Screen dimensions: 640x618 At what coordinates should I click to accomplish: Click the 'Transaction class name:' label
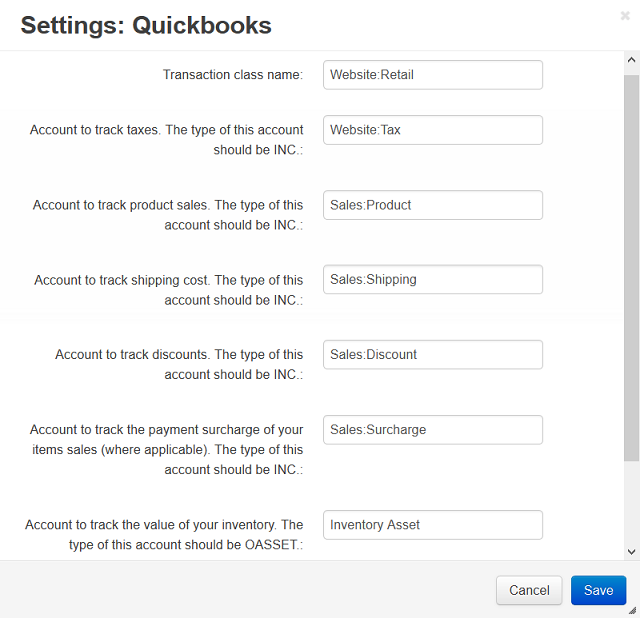click(x=233, y=75)
